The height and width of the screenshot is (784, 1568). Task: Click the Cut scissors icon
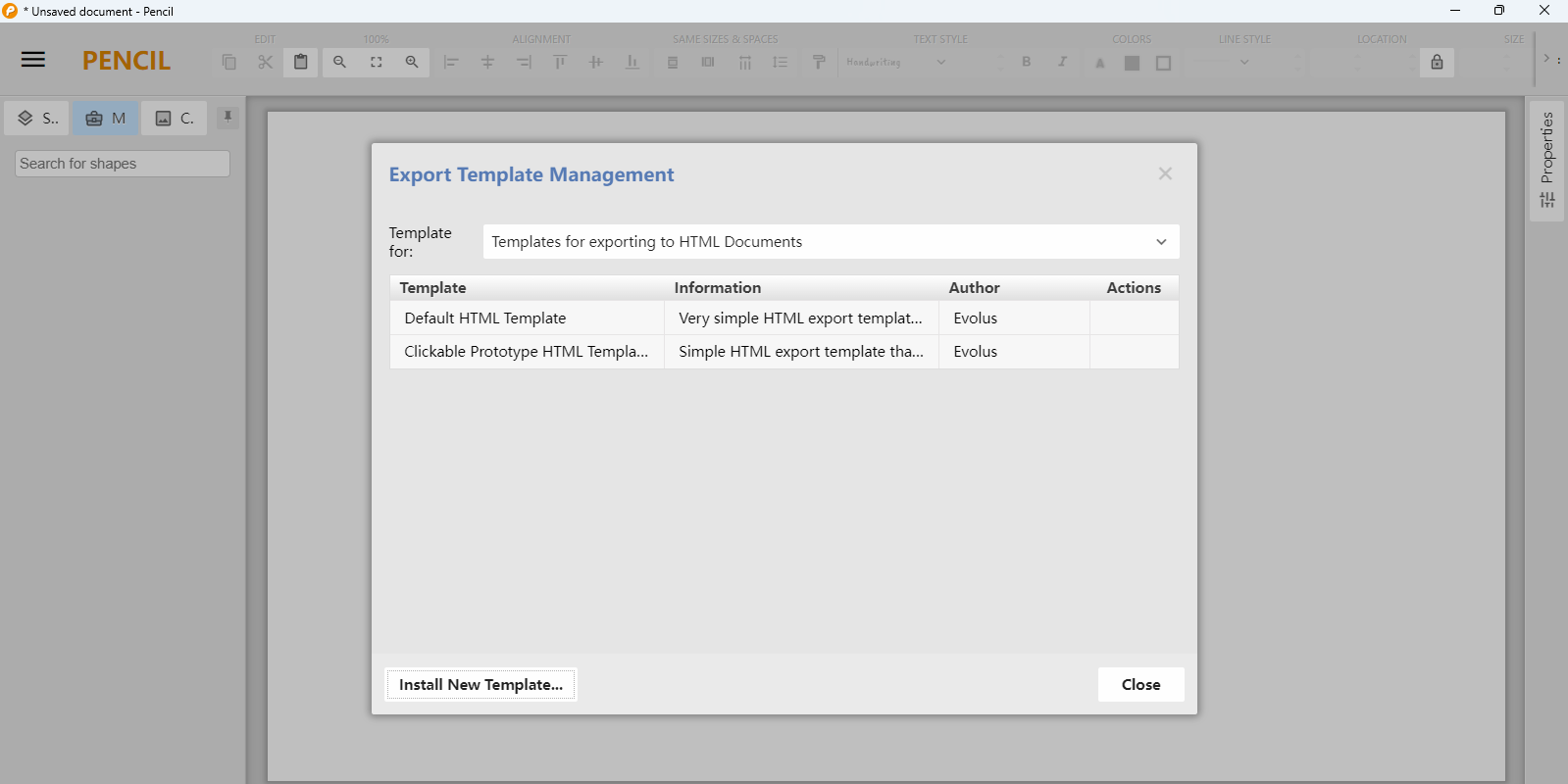coord(265,62)
